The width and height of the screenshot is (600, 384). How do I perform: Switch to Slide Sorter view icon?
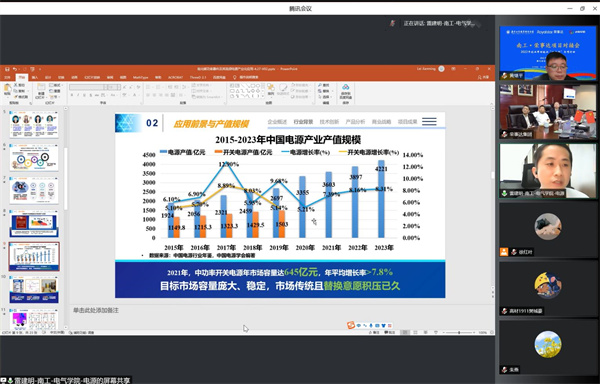[x=416, y=332]
